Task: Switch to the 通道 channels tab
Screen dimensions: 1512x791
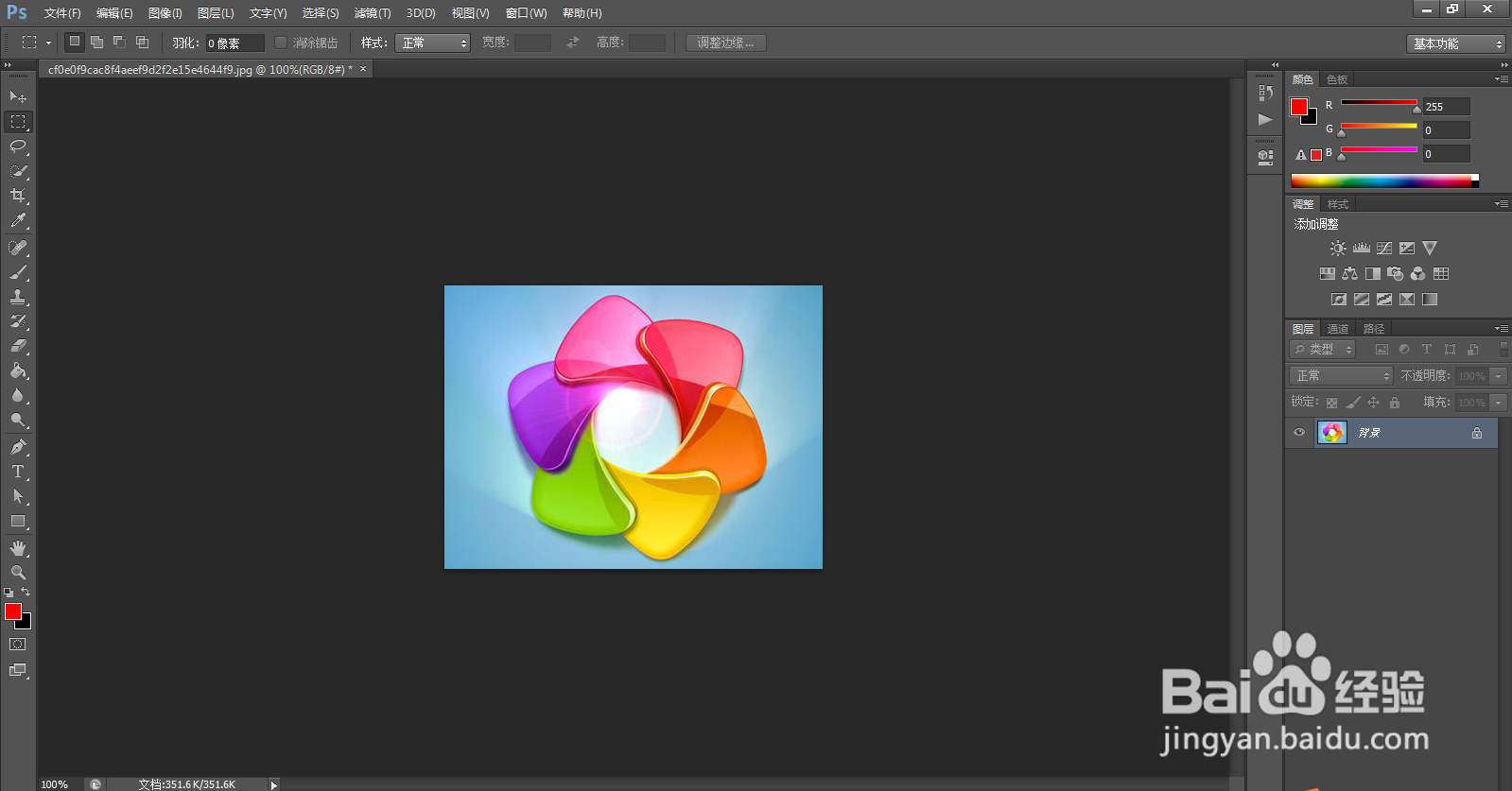Action: pos(1338,329)
